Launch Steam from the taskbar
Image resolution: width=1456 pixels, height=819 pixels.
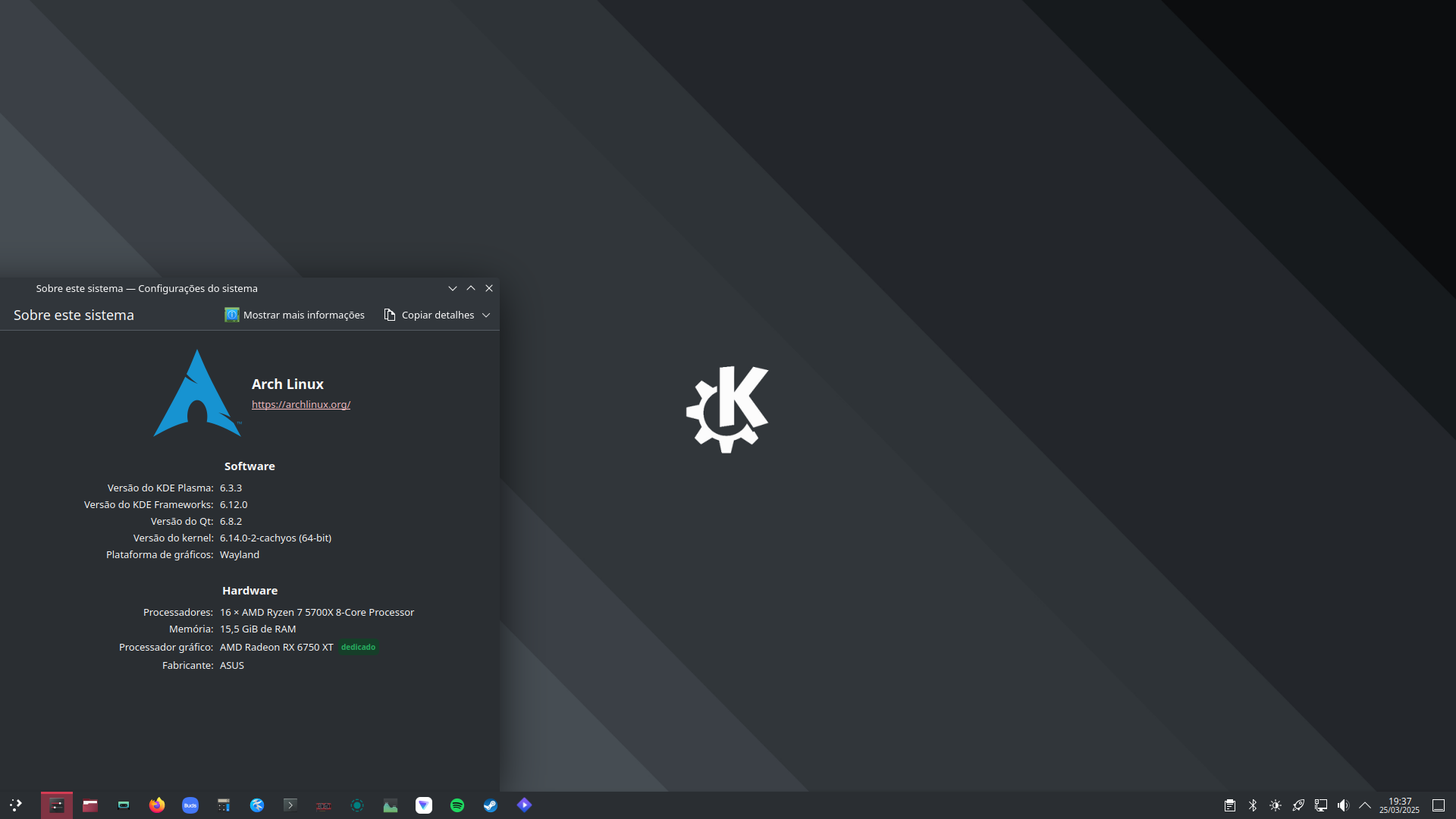pyautogui.click(x=491, y=805)
